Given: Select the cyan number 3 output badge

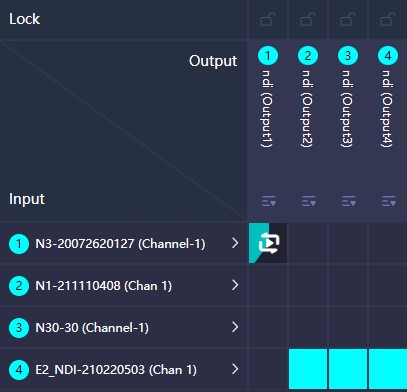Looking at the screenshot, I should [348, 55].
